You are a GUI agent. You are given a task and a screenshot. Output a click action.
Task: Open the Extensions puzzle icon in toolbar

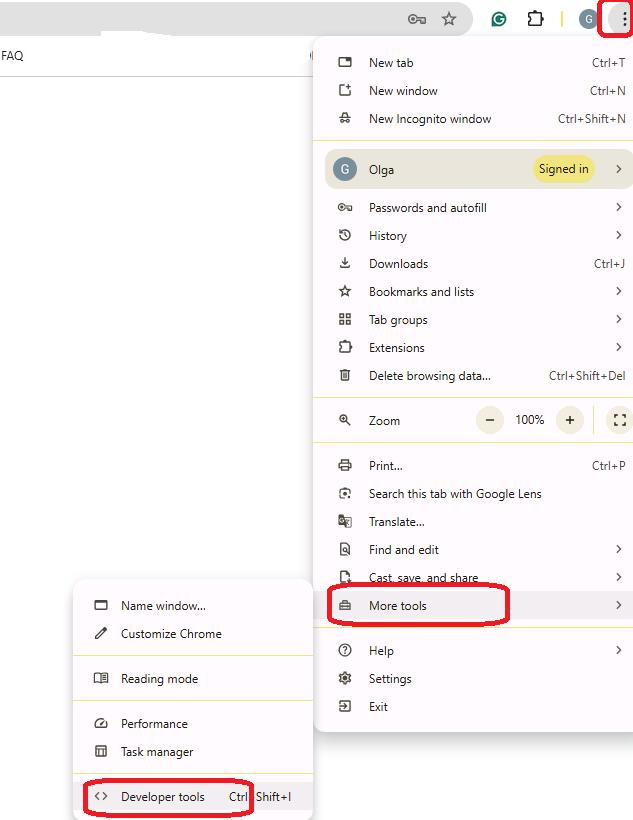tap(535, 19)
